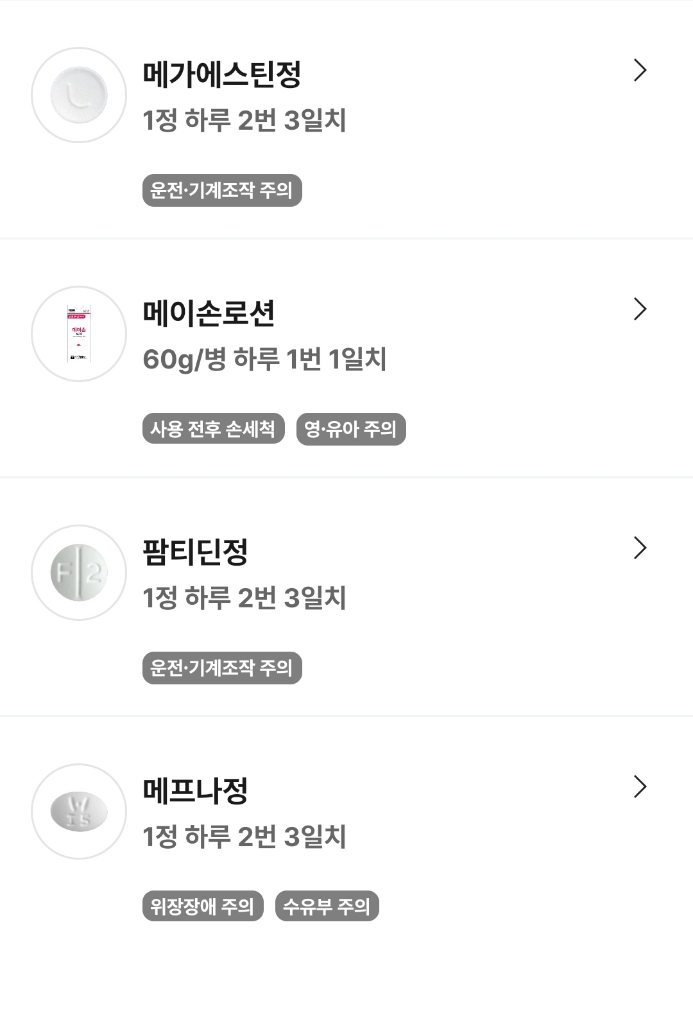
Task: Tap the 위장장애 주의 tag
Action: tap(203, 907)
